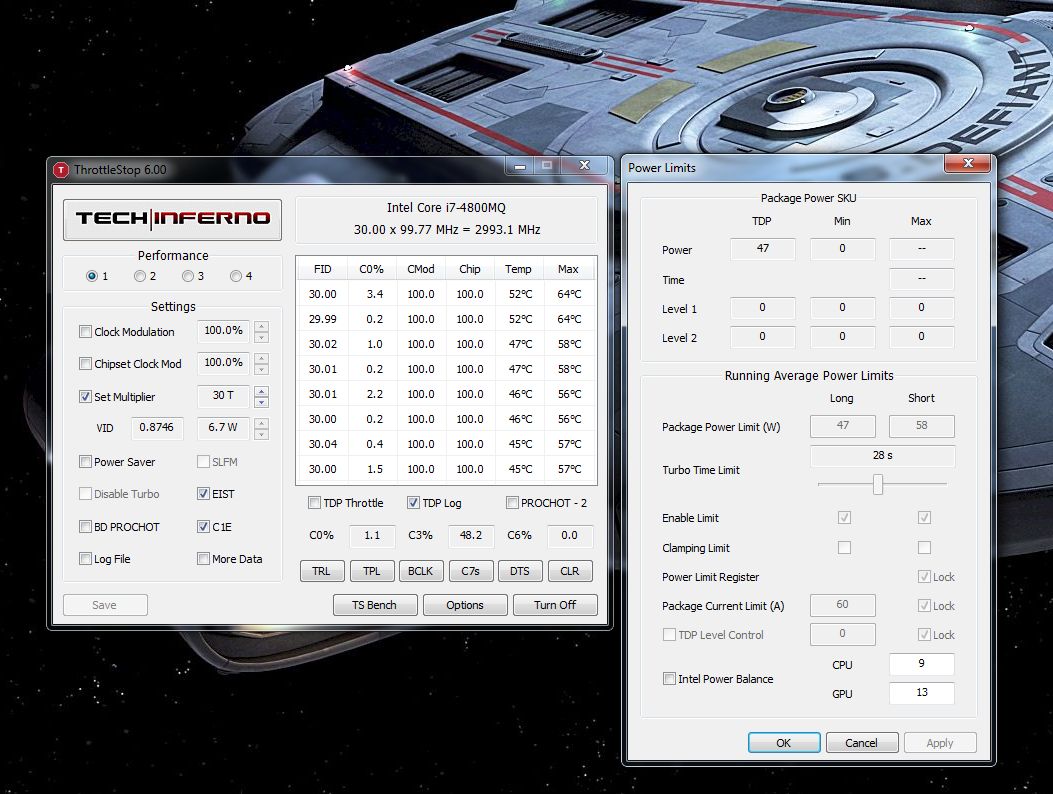This screenshot has width=1053, height=794.
Task: Open the TRL window button
Action: point(322,571)
